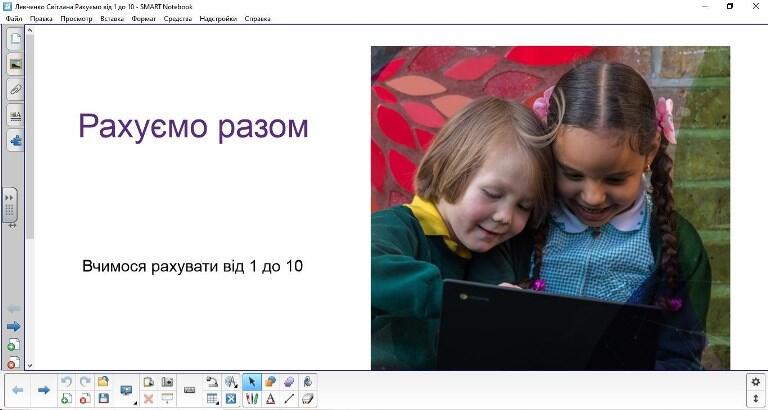
Task: Open the Add-ons puzzle piece tab
Action: pyautogui.click(x=15, y=141)
